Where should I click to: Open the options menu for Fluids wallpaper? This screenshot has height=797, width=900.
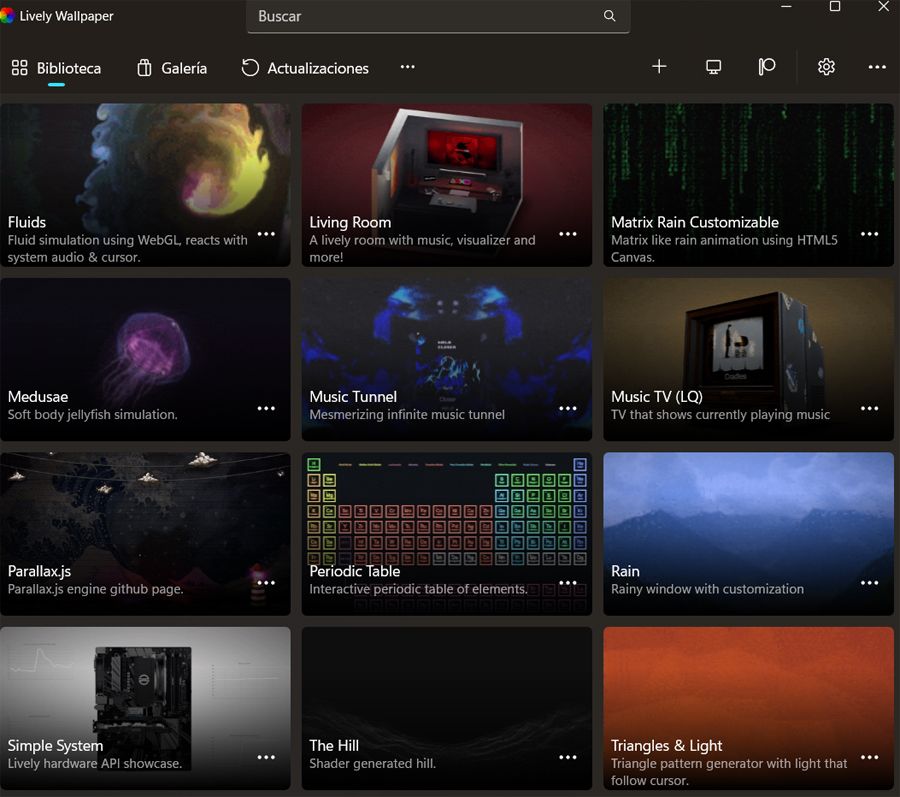(266, 234)
